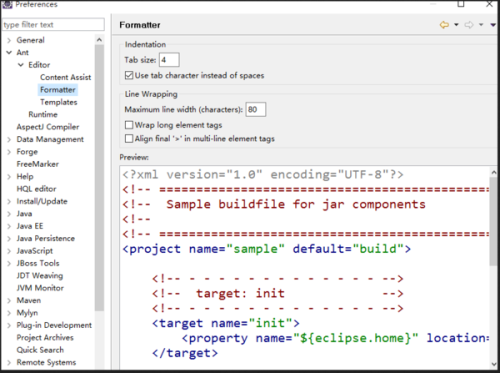
Task: Select Content Assist under Editor
Action: [65, 77]
